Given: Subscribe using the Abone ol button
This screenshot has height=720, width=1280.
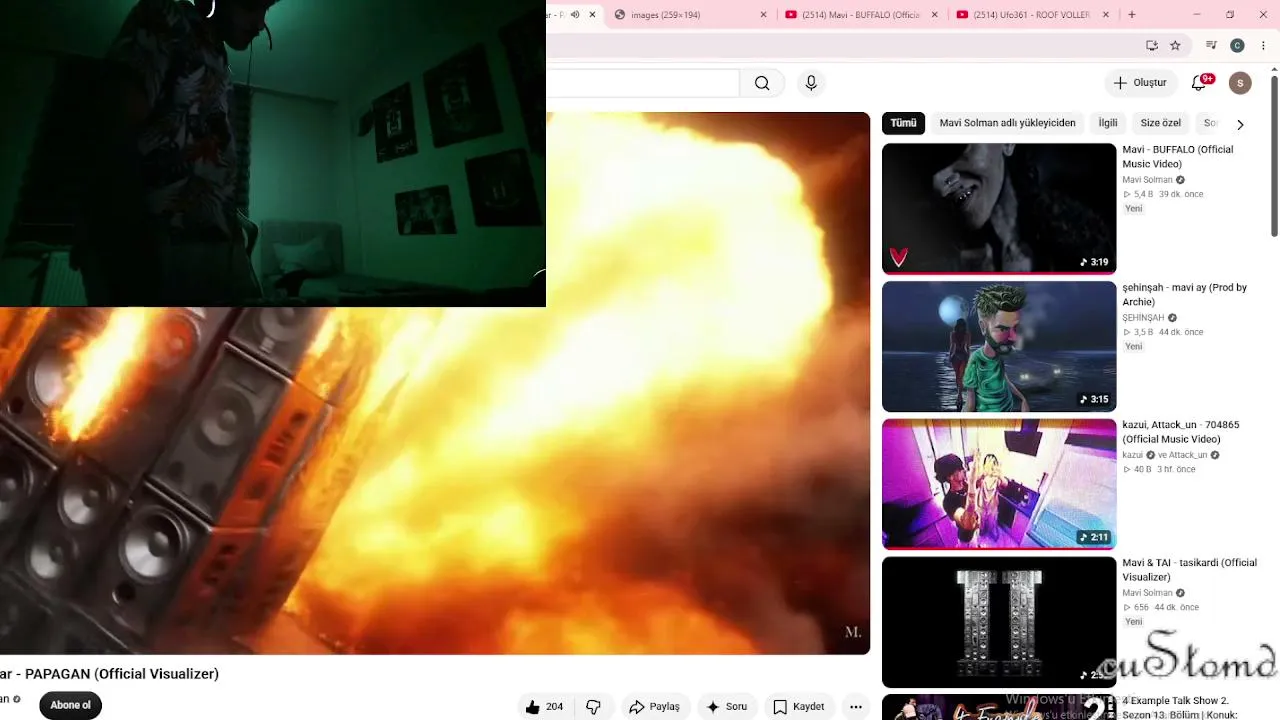Looking at the screenshot, I should 70,705.
